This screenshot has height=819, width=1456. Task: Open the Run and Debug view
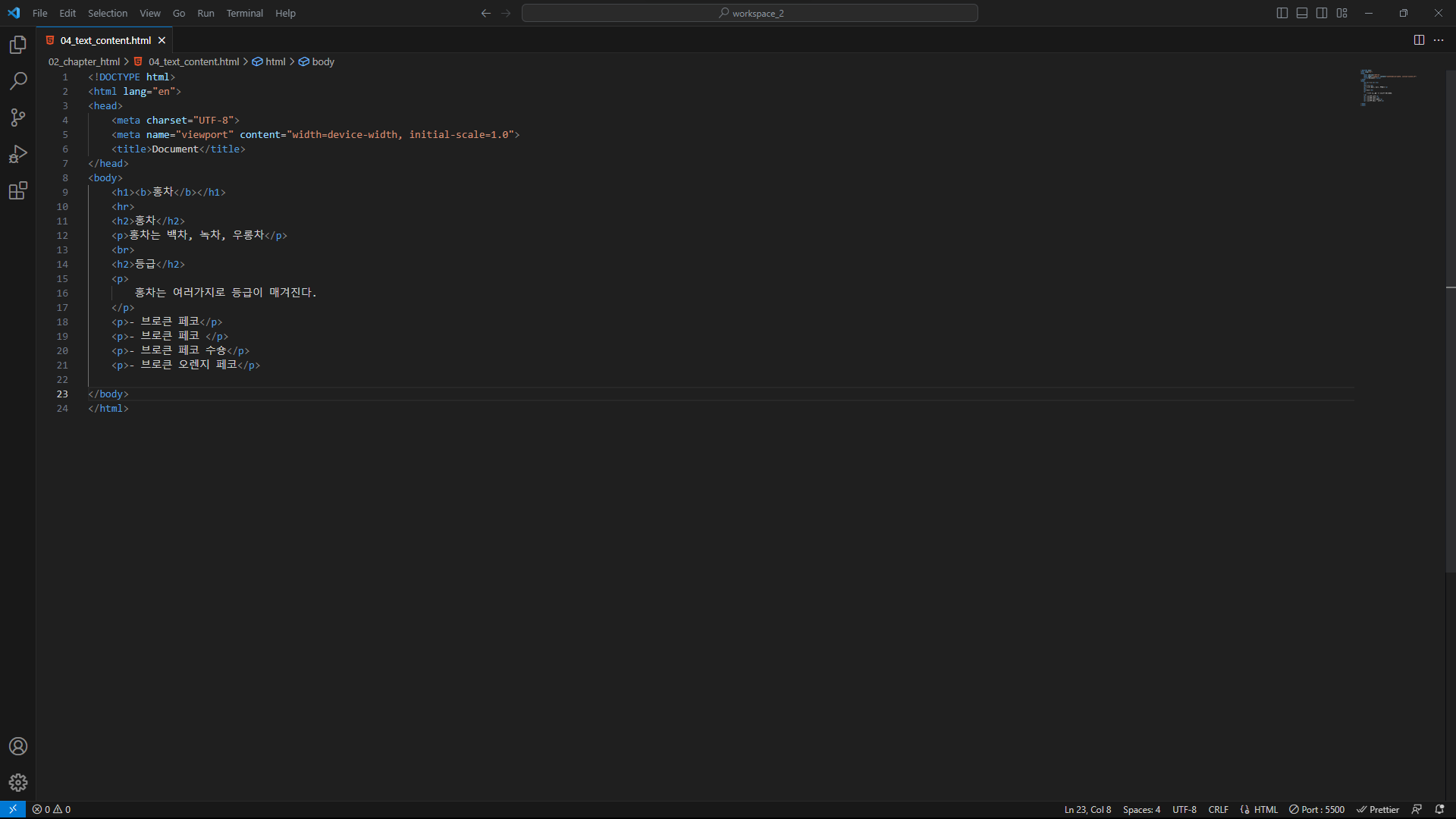coord(18,154)
